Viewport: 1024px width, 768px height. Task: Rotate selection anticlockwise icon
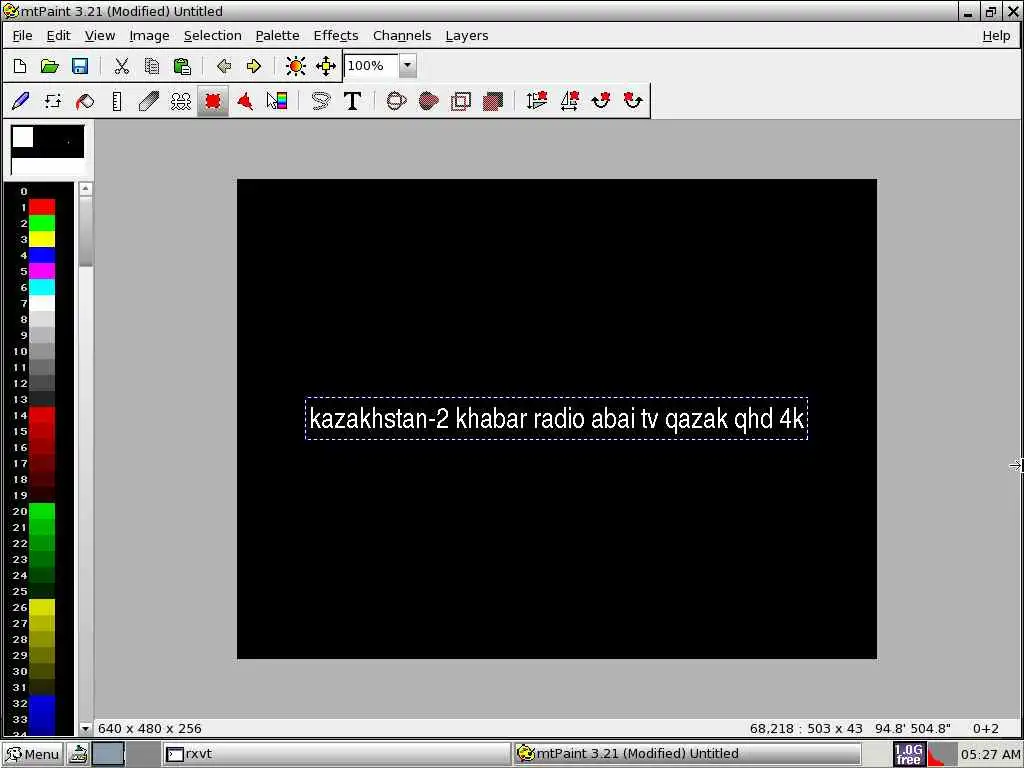coord(633,101)
